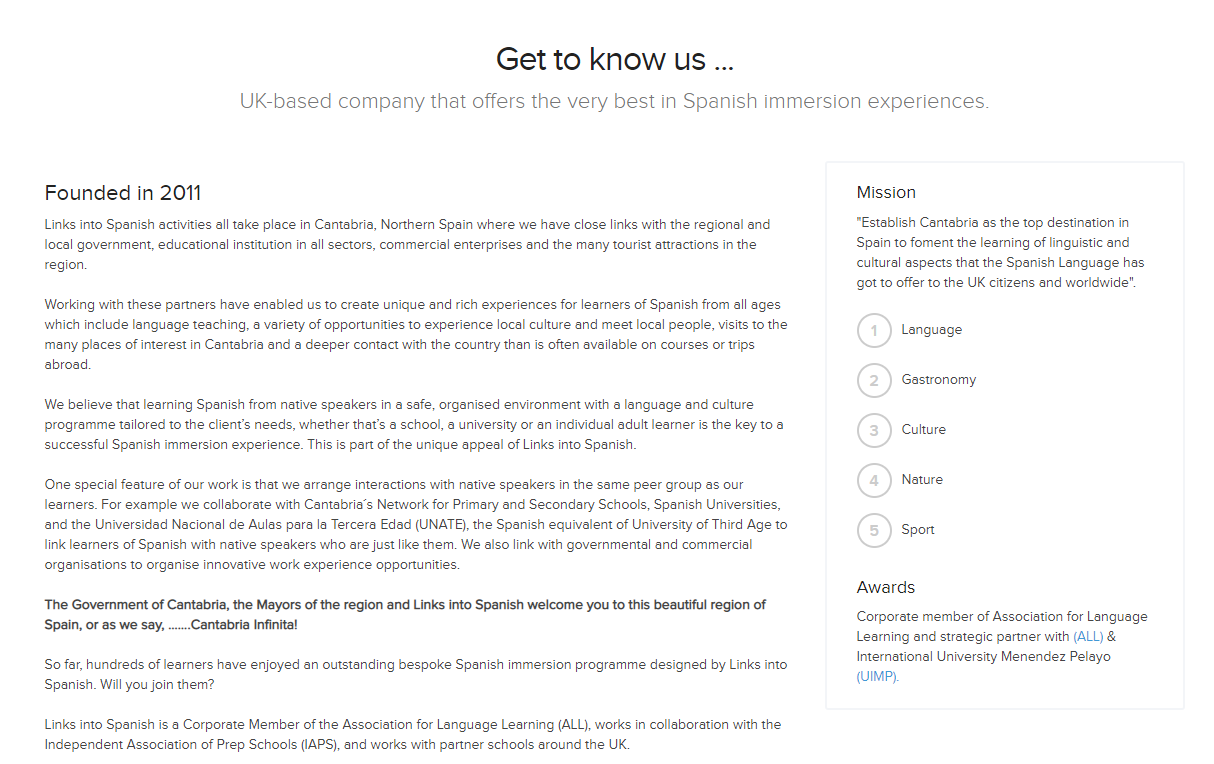The width and height of the screenshot is (1214, 764).
Task: Click the number 2 circle icon
Action: tap(874, 380)
